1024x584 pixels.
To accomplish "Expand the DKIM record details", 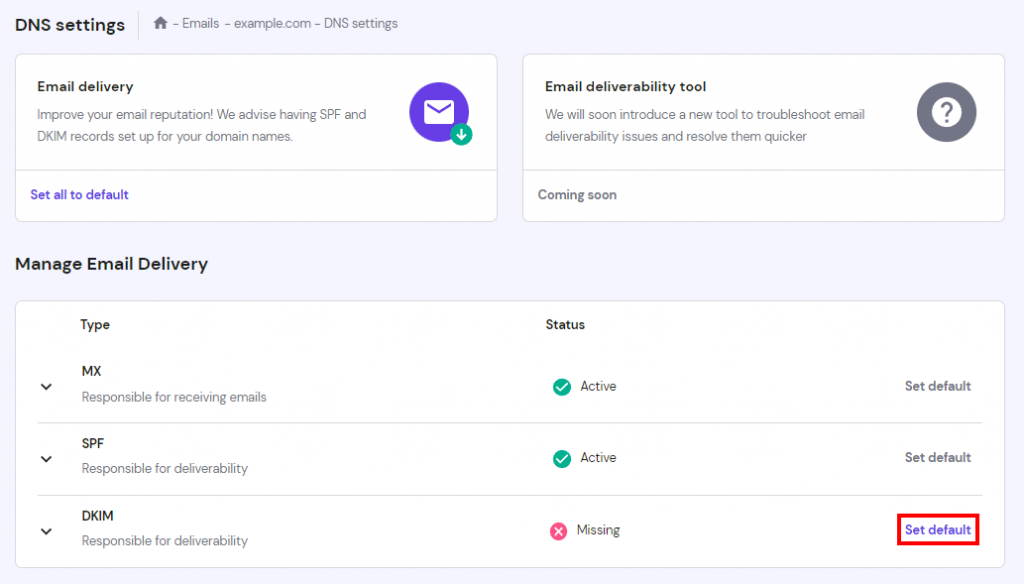I will pyautogui.click(x=46, y=530).
